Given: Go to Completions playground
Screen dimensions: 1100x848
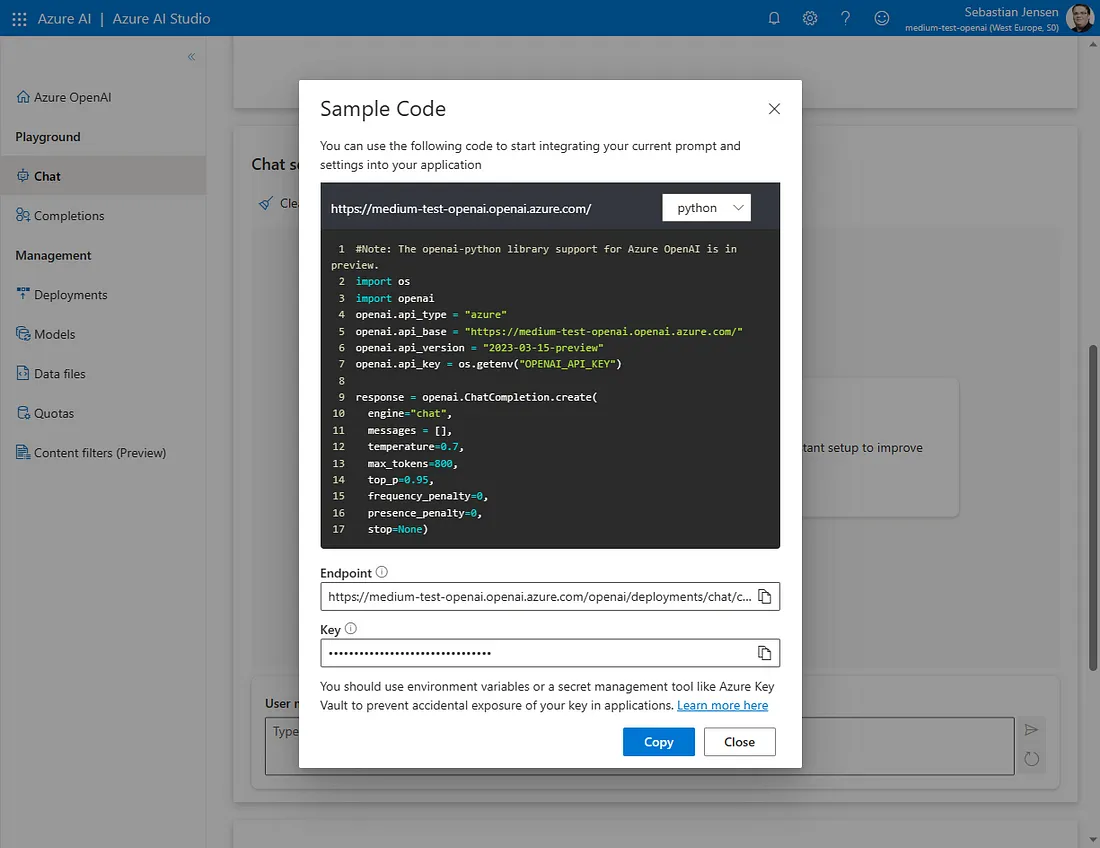Looking at the screenshot, I should [69, 216].
